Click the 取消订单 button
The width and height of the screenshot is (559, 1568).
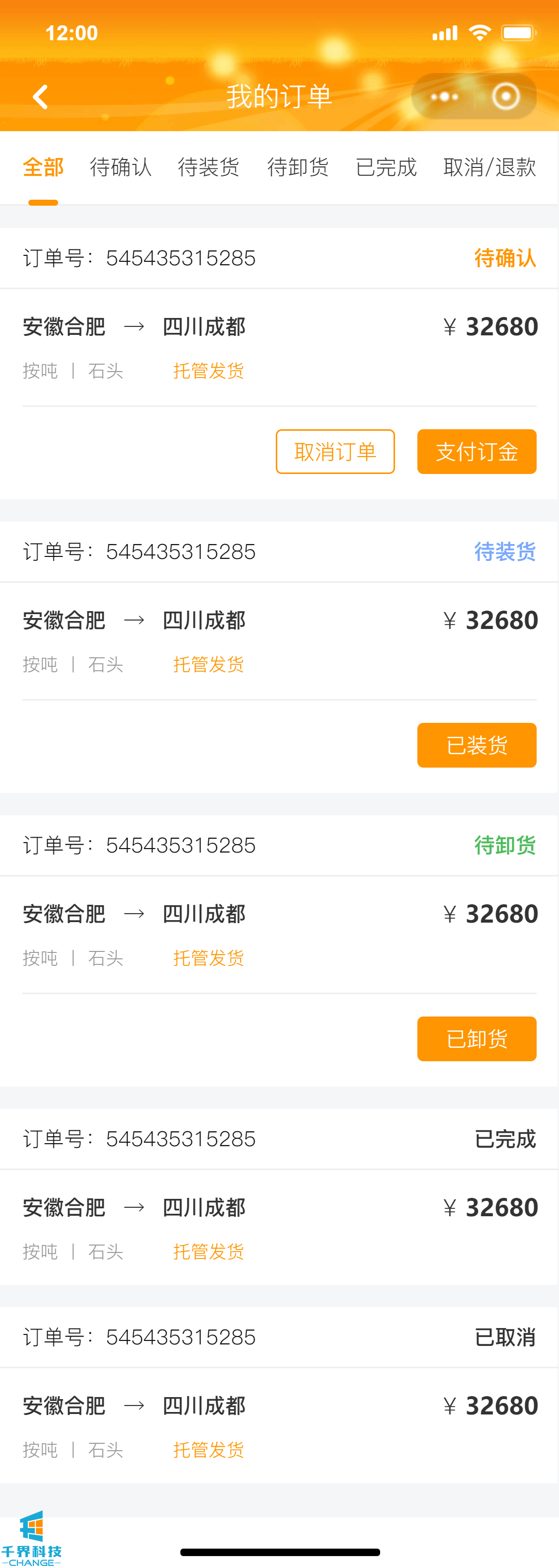(x=335, y=452)
